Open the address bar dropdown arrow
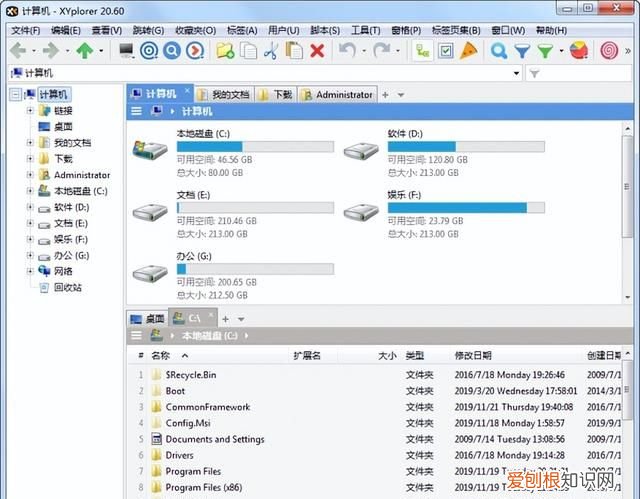The image size is (640, 499). pos(516,73)
